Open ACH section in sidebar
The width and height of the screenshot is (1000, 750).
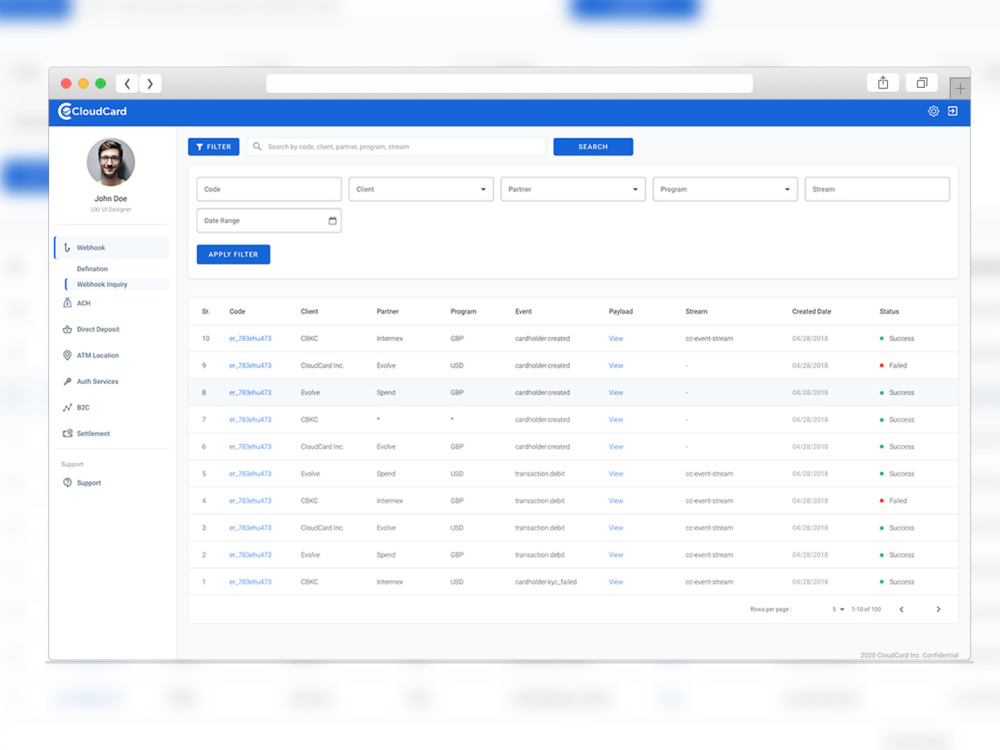point(84,304)
